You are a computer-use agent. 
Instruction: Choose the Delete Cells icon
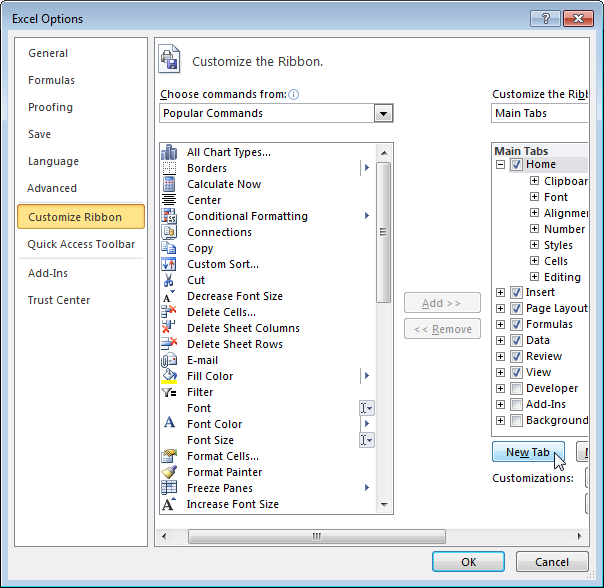[x=169, y=312]
